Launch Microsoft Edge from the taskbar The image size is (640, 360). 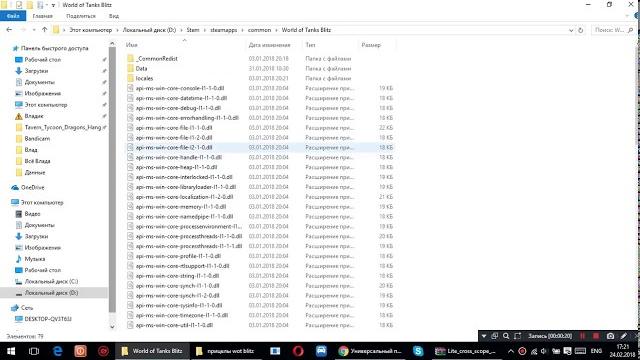pos(58,351)
